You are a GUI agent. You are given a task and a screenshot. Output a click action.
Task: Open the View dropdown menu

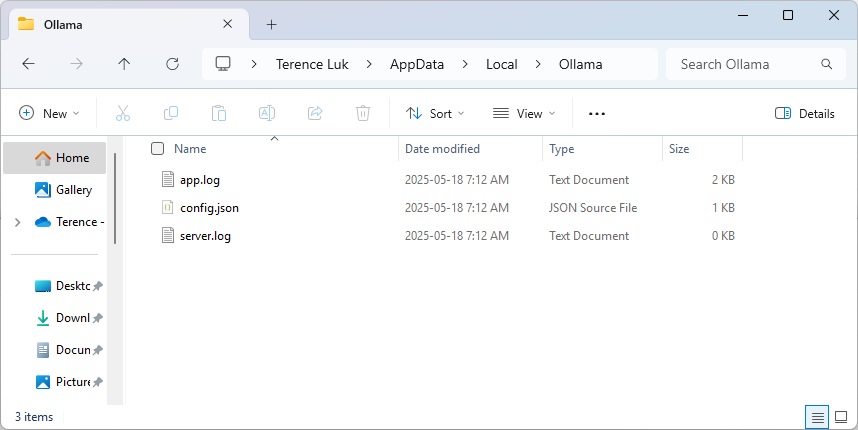pos(524,113)
